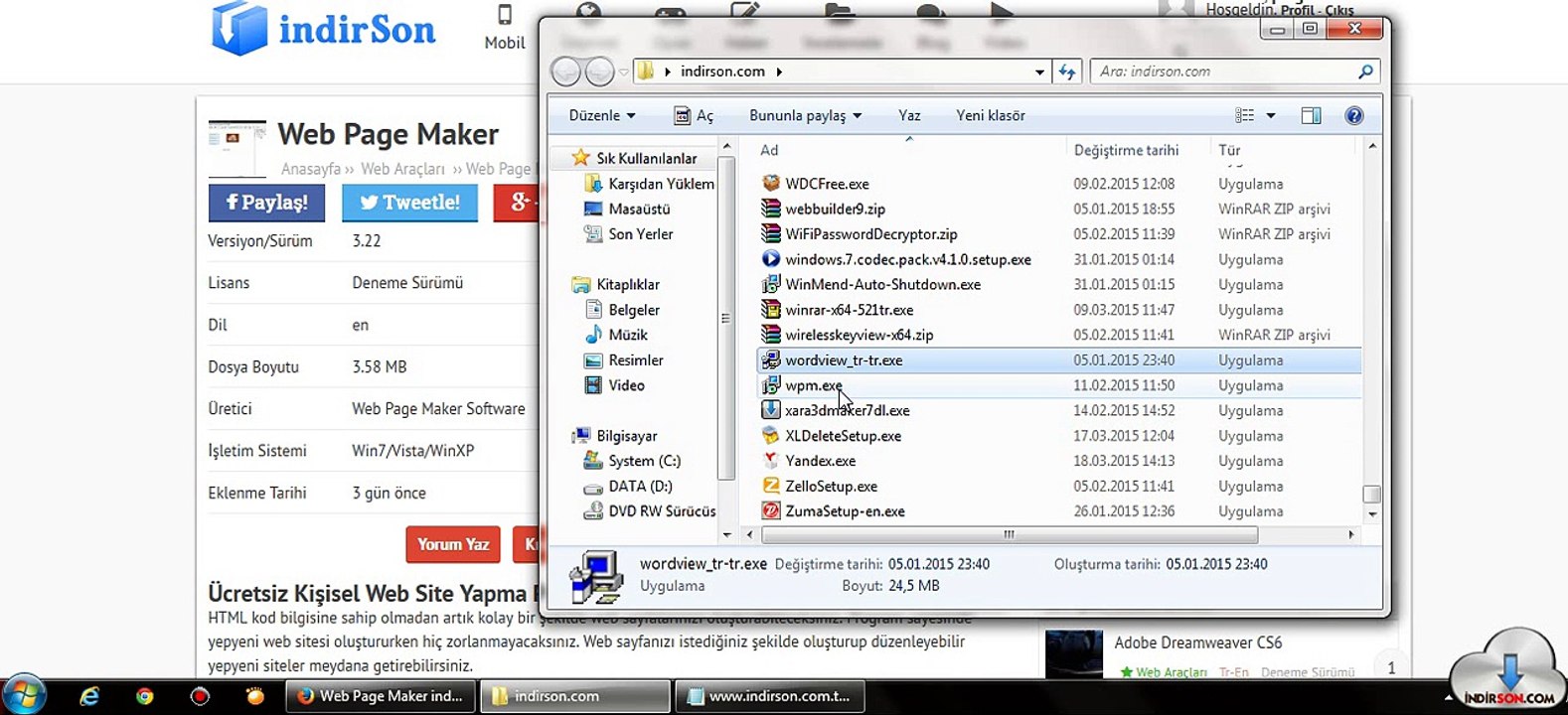Click Web Araçları breadcrumb link
Viewport: 1568px width, 715px height.
[402, 170]
